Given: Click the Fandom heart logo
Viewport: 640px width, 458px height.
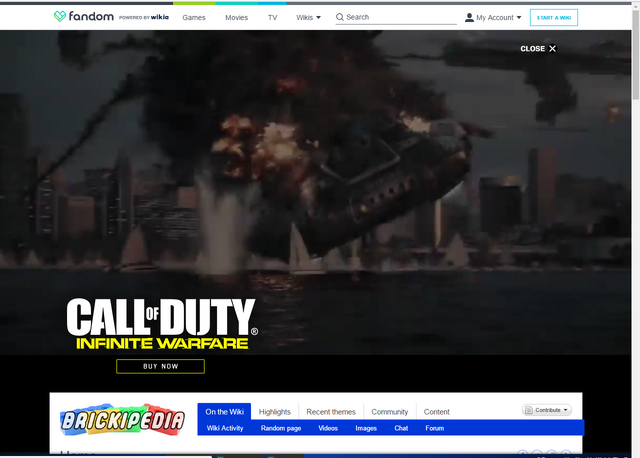Looking at the screenshot, I should pyautogui.click(x=60, y=16).
